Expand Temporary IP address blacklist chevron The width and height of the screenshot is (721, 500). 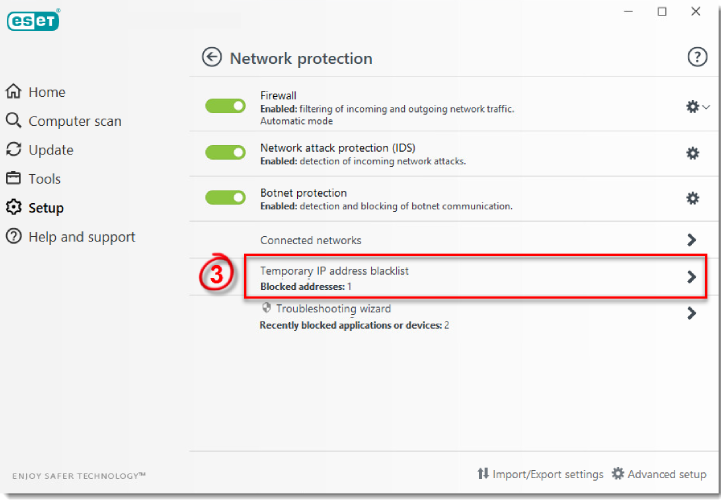coord(691,276)
